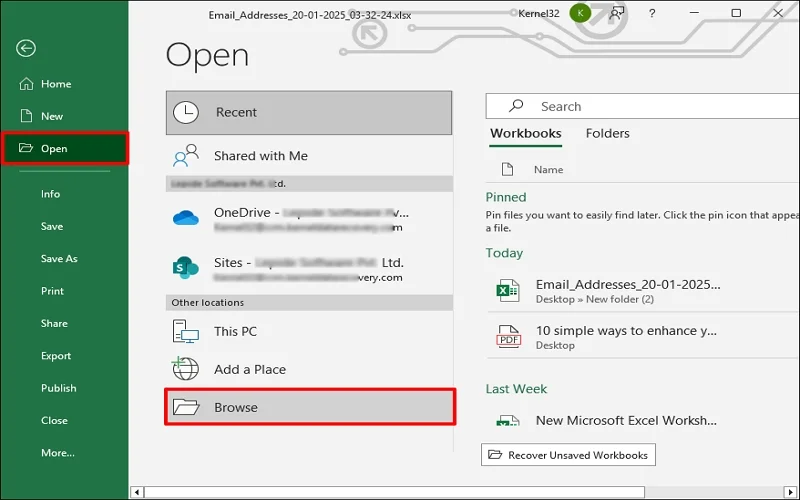The width and height of the screenshot is (800, 500).
Task: Open Shared with Me
Action: (309, 156)
